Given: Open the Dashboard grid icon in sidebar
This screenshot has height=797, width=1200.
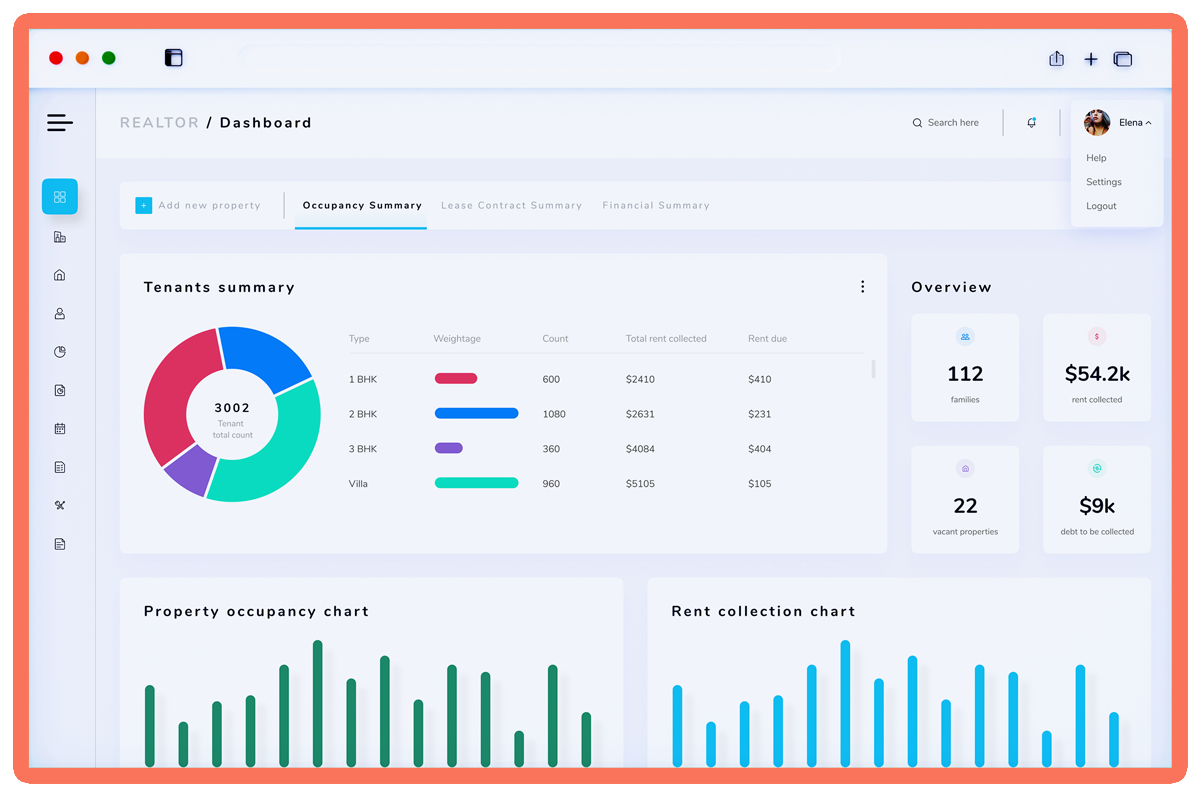Looking at the screenshot, I should [59, 197].
